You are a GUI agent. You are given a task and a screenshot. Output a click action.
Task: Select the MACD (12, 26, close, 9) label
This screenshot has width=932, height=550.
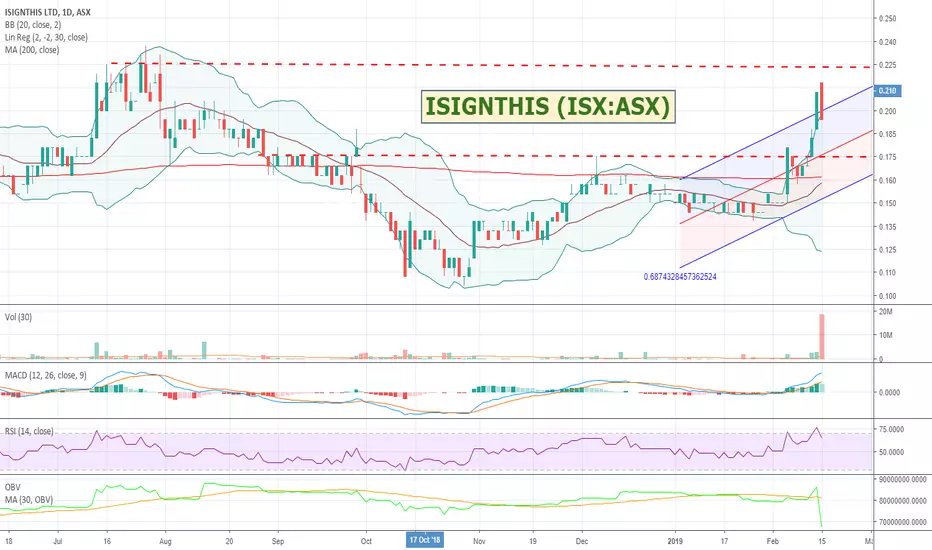point(45,375)
